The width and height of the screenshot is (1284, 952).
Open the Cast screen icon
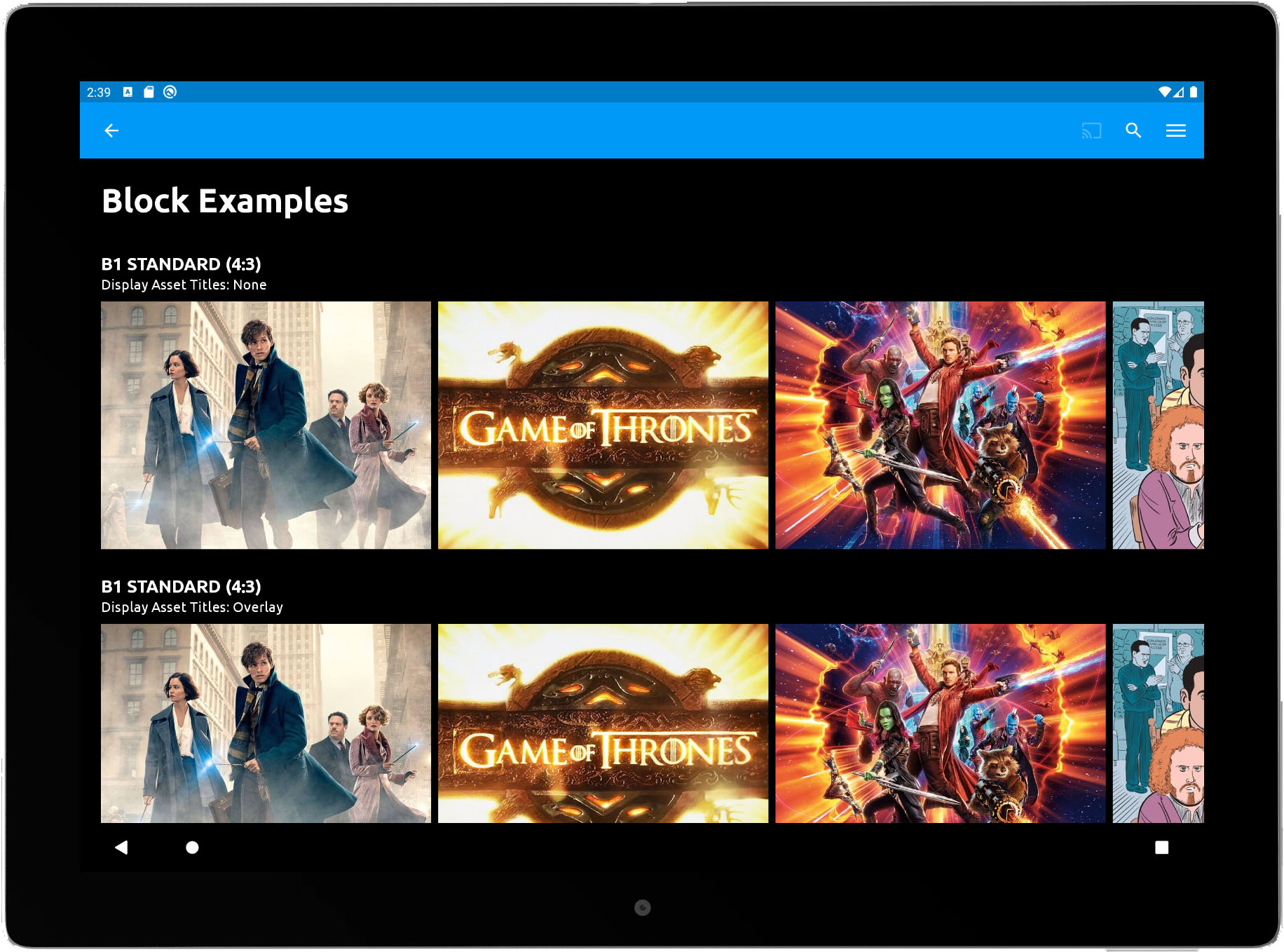(1091, 130)
